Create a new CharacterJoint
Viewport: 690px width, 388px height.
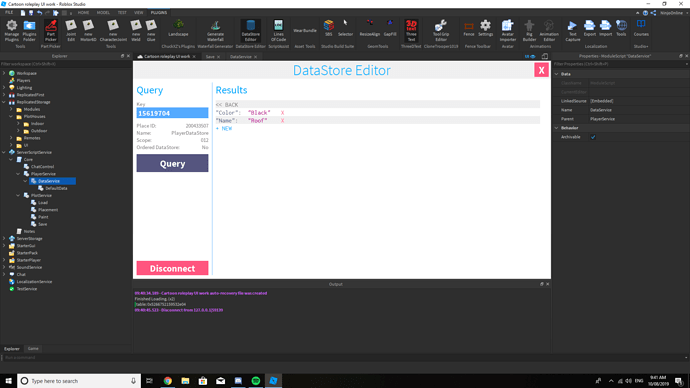[x=113, y=30]
